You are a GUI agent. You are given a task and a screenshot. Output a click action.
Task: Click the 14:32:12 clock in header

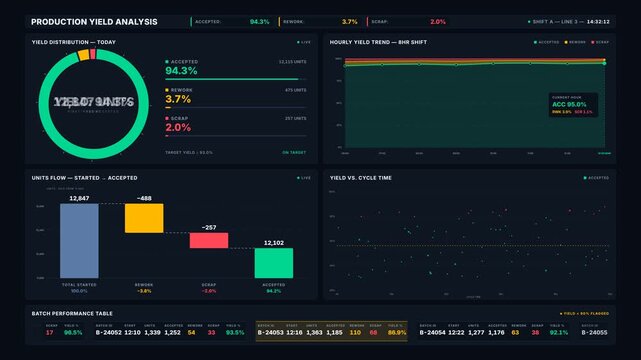[x=598, y=22]
